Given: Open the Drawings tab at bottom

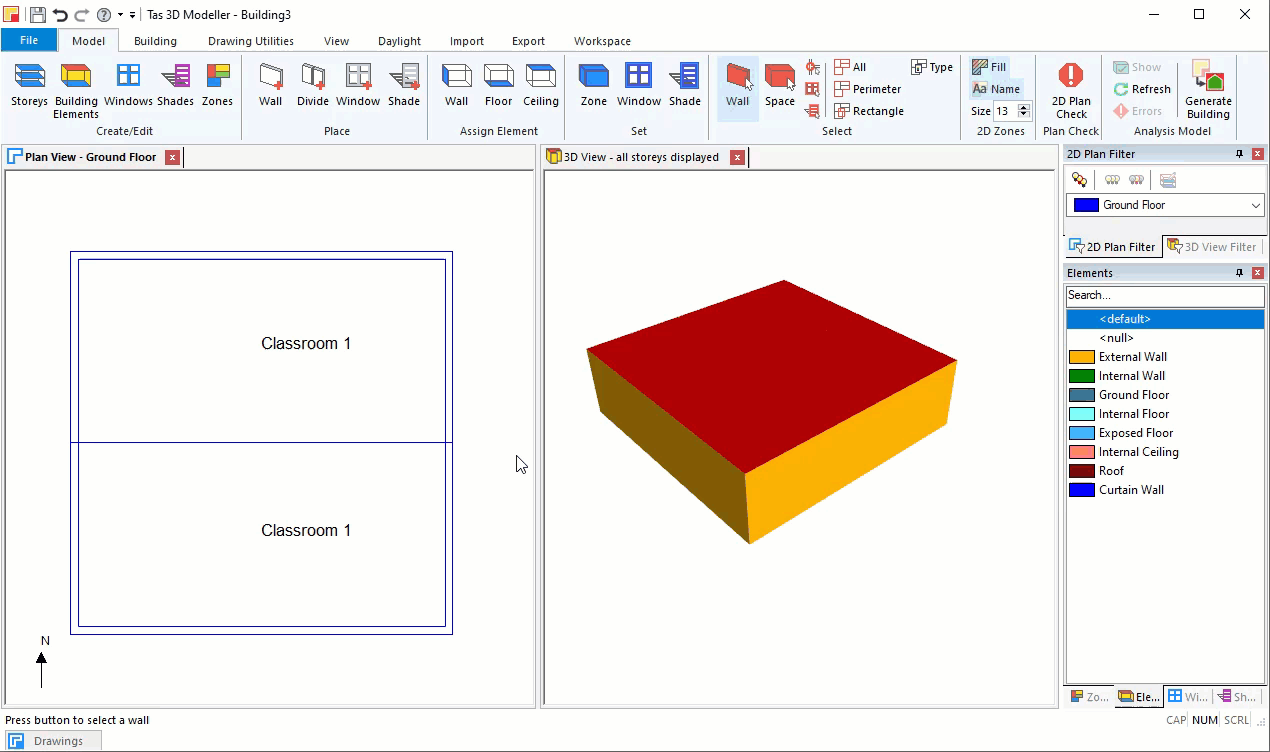Looking at the screenshot, I should click(x=51, y=741).
